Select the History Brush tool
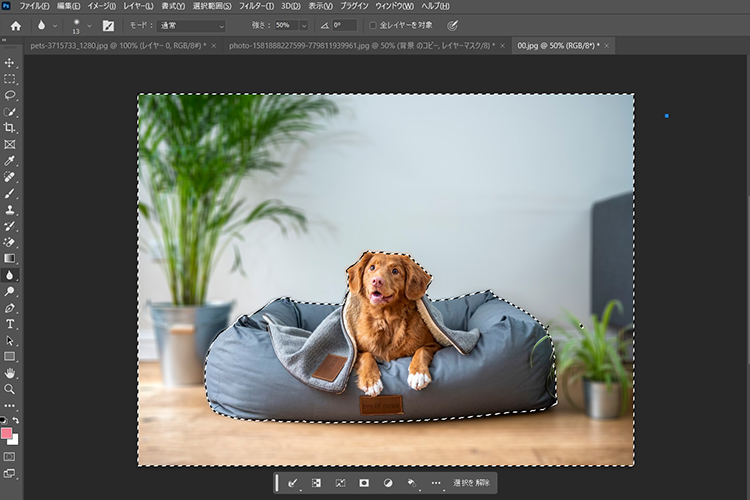The width and height of the screenshot is (750, 500). click(x=10, y=226)
